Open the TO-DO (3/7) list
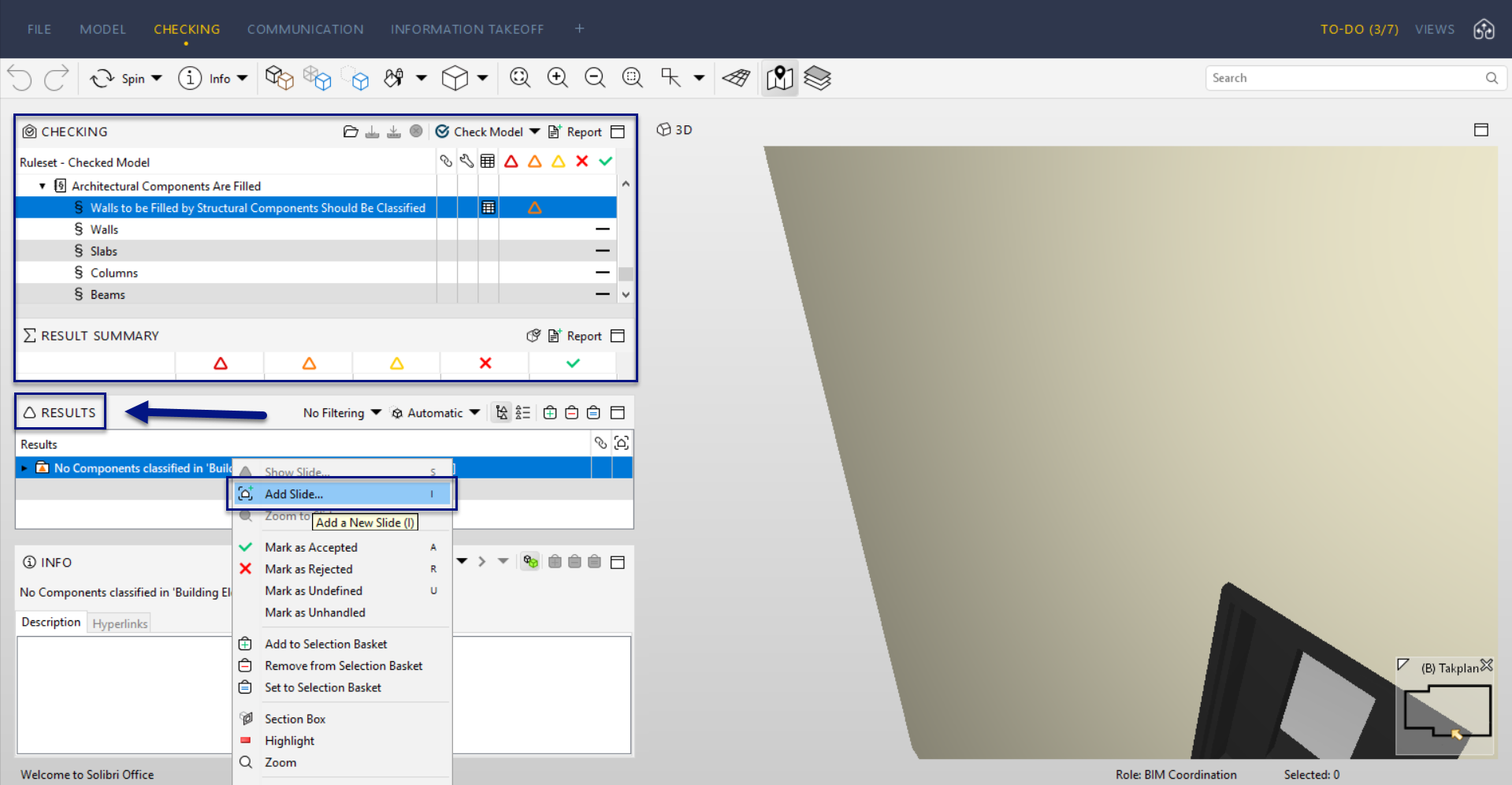Viewport: 1512px width, 785px height. coord(1359,29)
